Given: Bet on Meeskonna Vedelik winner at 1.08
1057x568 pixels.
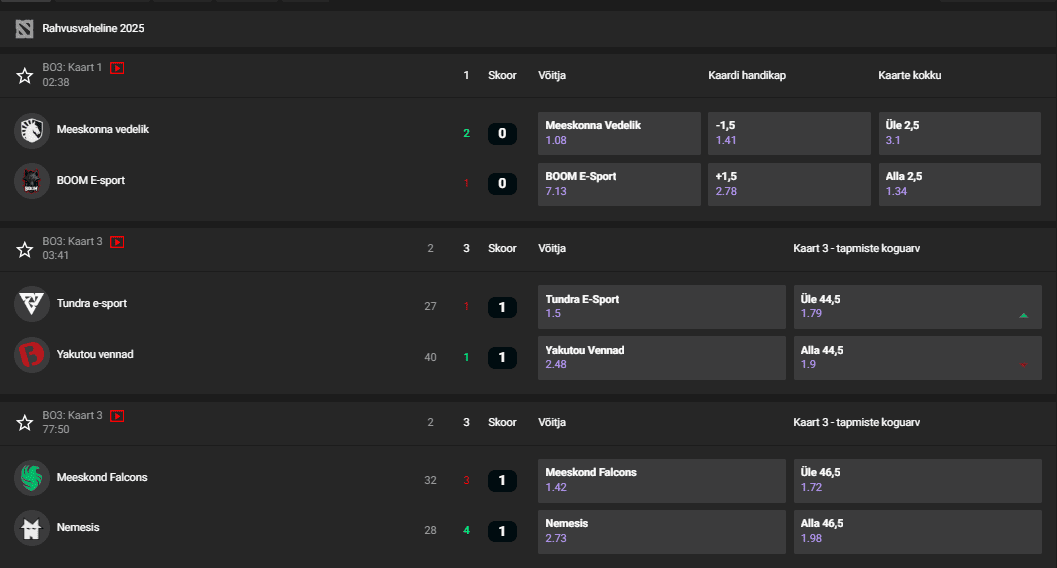Looking at the screenshot, I should tap(619, 133).
